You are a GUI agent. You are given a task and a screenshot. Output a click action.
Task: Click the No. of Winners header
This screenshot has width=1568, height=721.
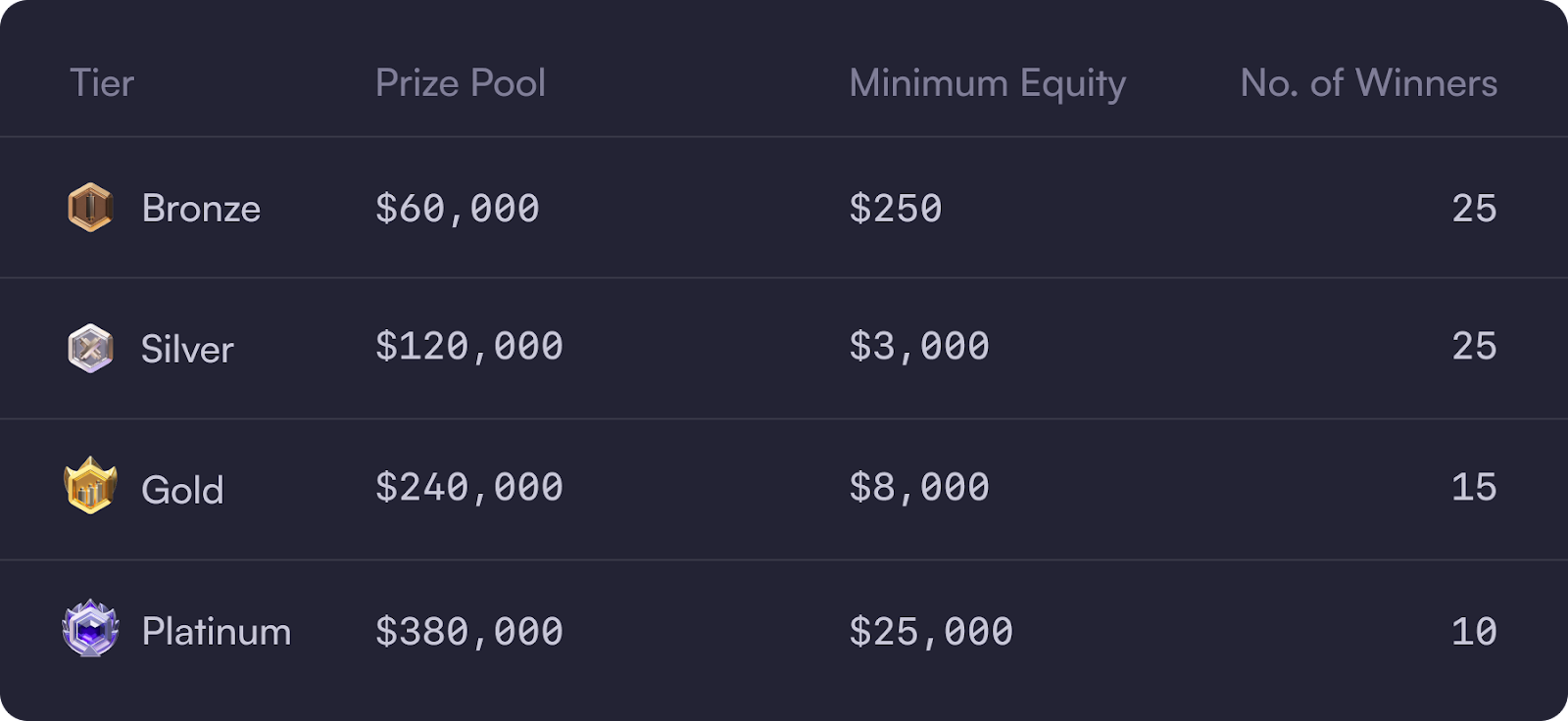[x=1369, y=83]
